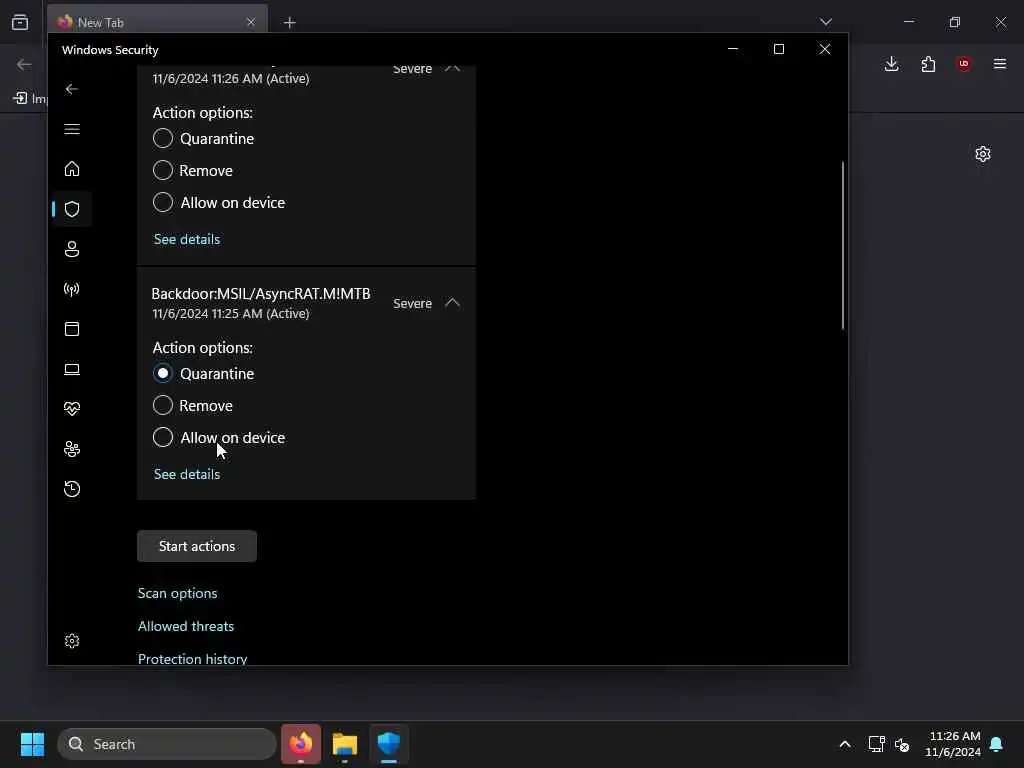The height and width of the screenshot is (768, 1024).
Task: Open a new Firefox tab
Action: pos(289,23)
